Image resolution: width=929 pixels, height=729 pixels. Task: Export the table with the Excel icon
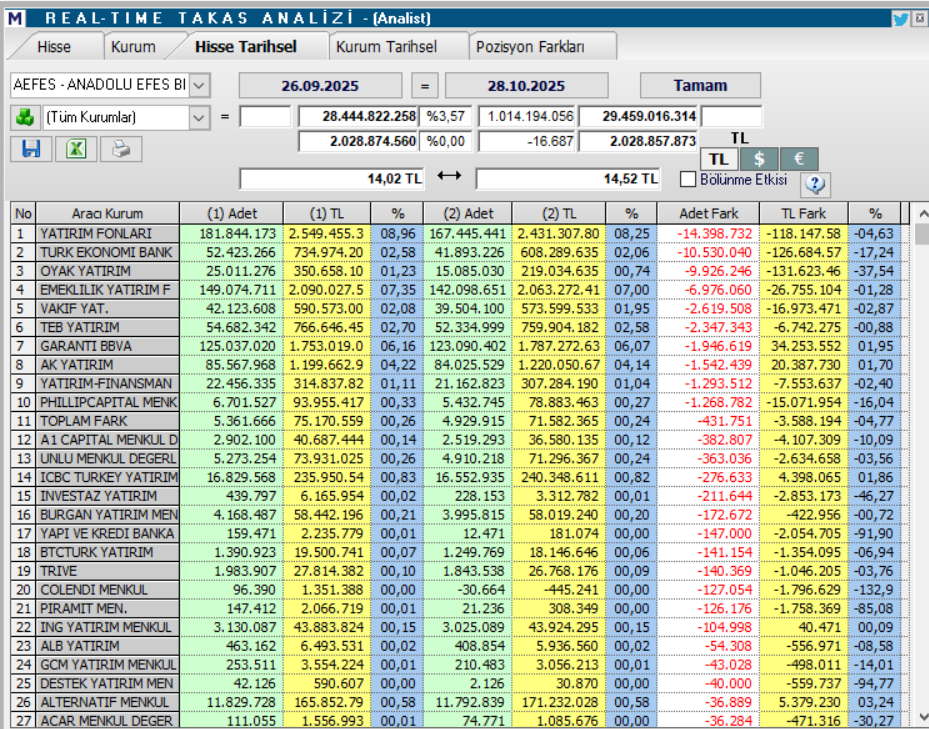[x=75, y=149]
